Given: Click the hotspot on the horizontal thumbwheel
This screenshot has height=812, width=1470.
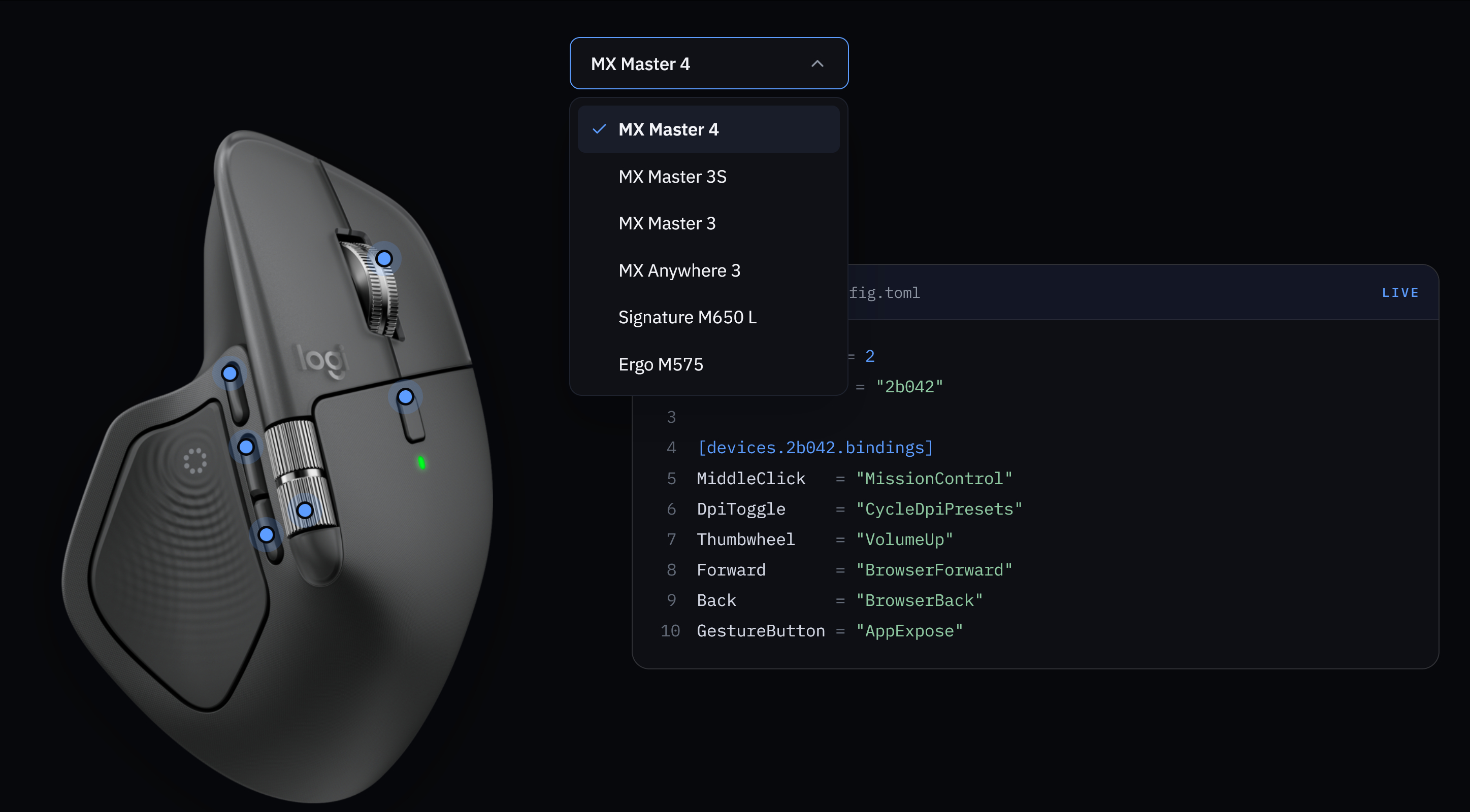Looking at the screenshot, I should click(305, 510).
